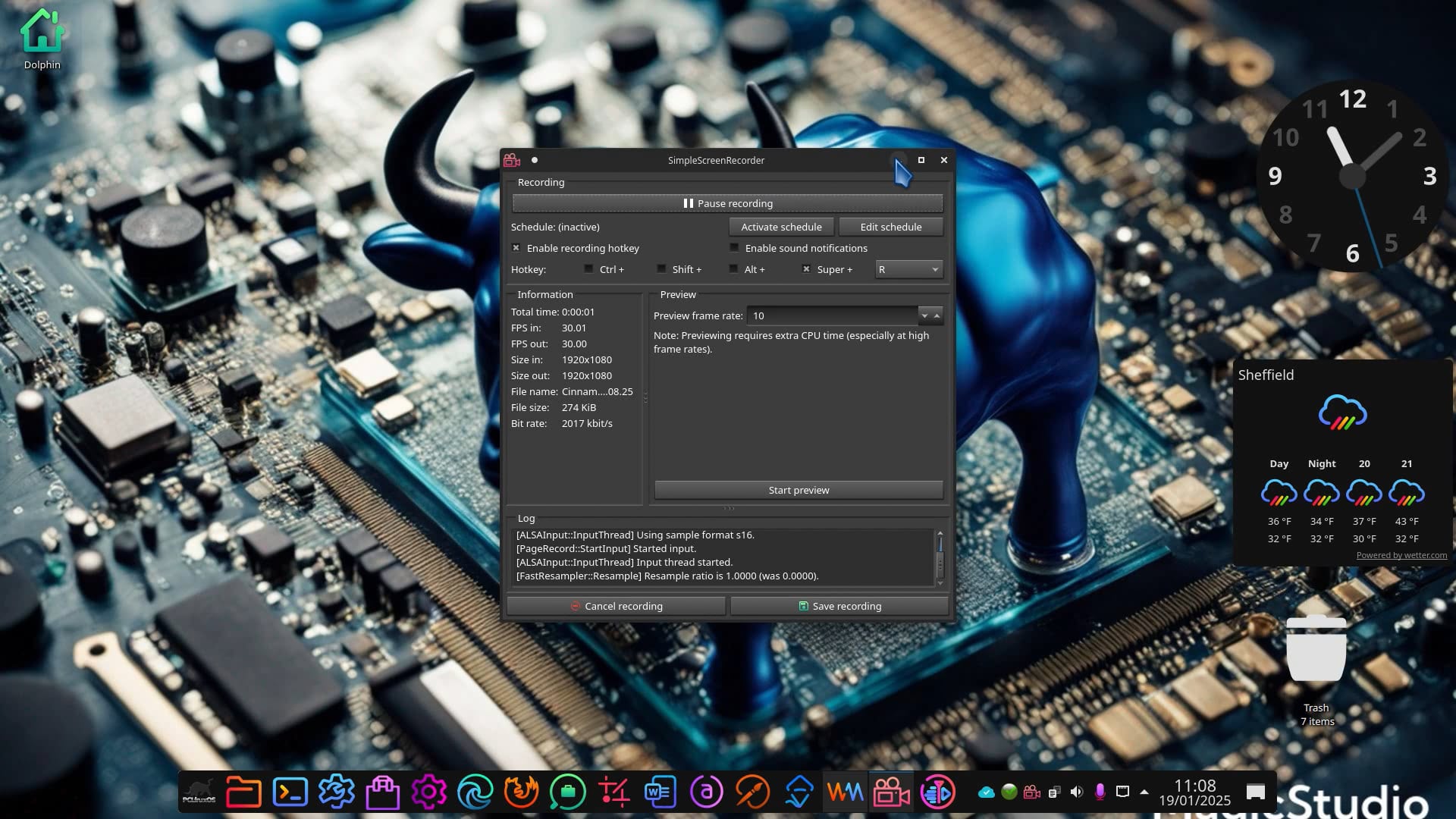Screen dimensions: 1456x819
Task: Click the Preview frame rate input field
Action: coord(832,315)
